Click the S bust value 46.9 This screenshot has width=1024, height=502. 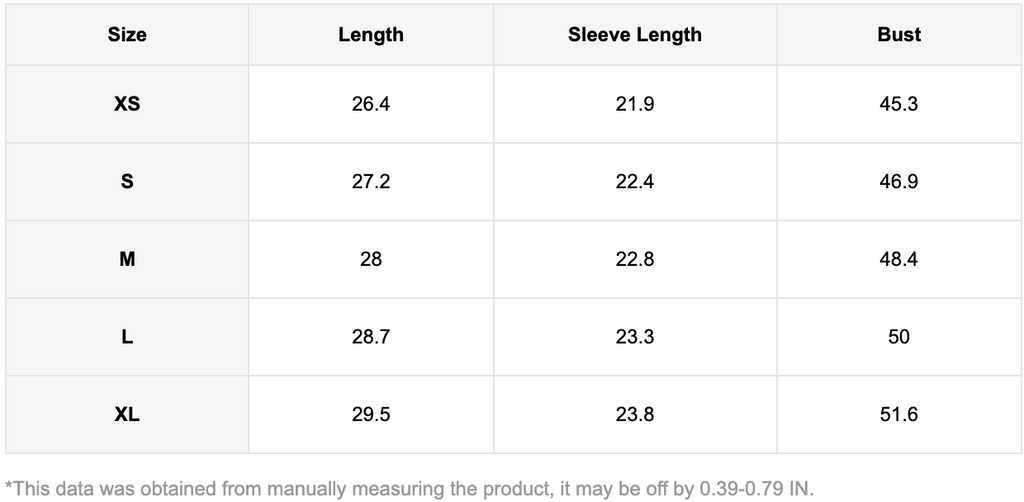(899, 182)
